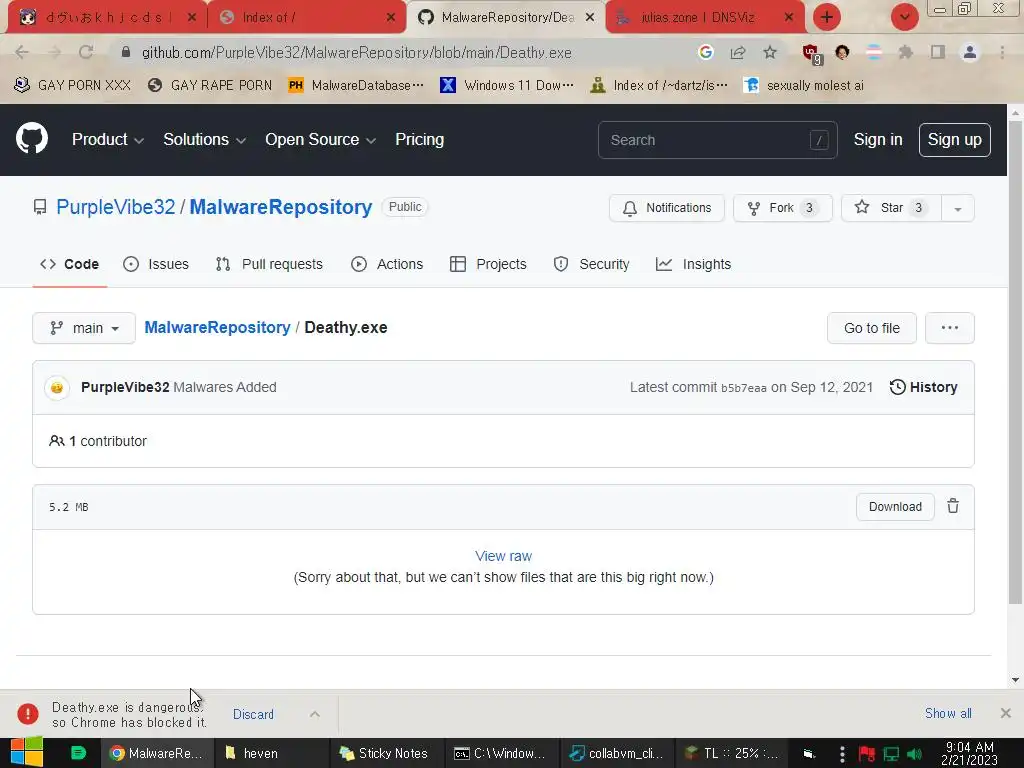1024x768 pixels.
Task: Click the browser address bar URL
Action: pos(357,52)
